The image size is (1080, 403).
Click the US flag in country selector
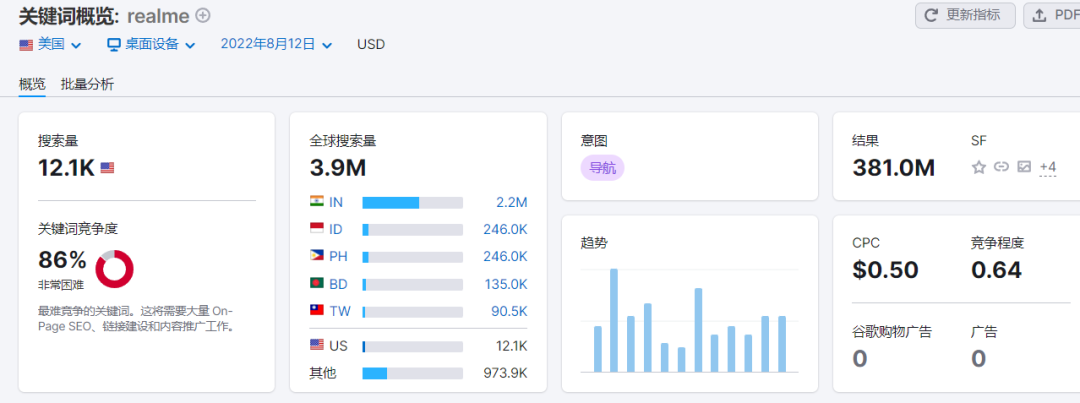26,45
